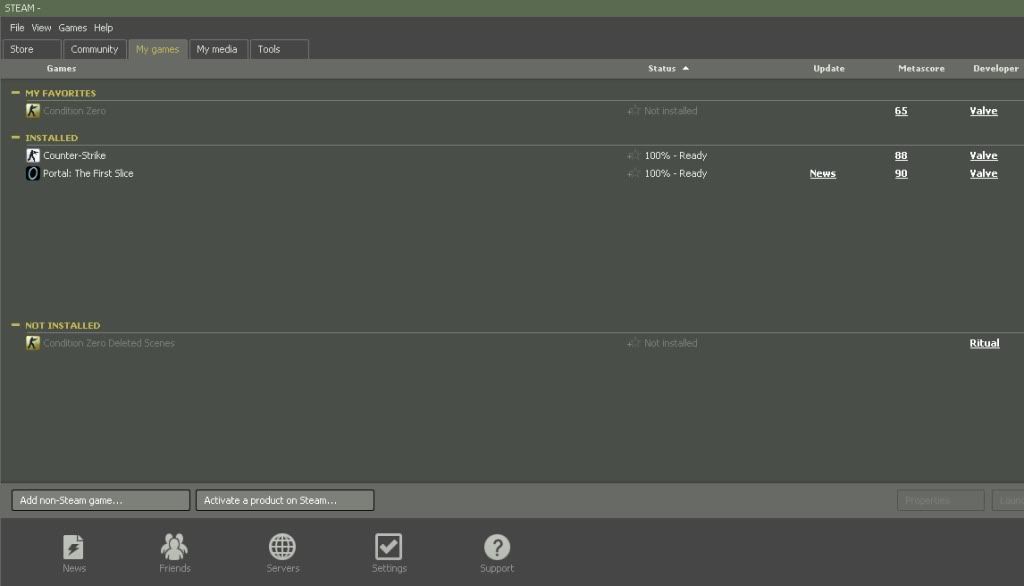
Task: Open the Help menu
Action: (103, 27)
